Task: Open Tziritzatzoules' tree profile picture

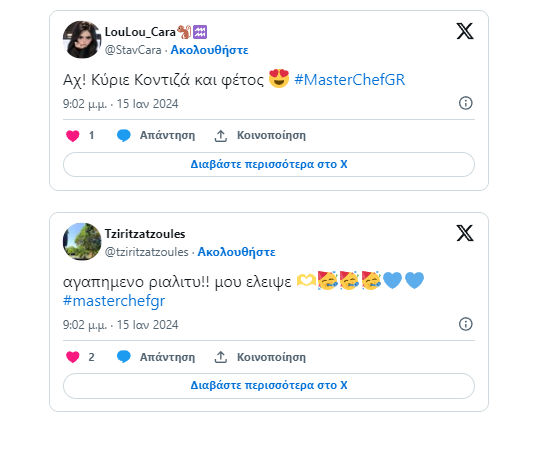Action: pyautogui.click(x=82, y=242)
